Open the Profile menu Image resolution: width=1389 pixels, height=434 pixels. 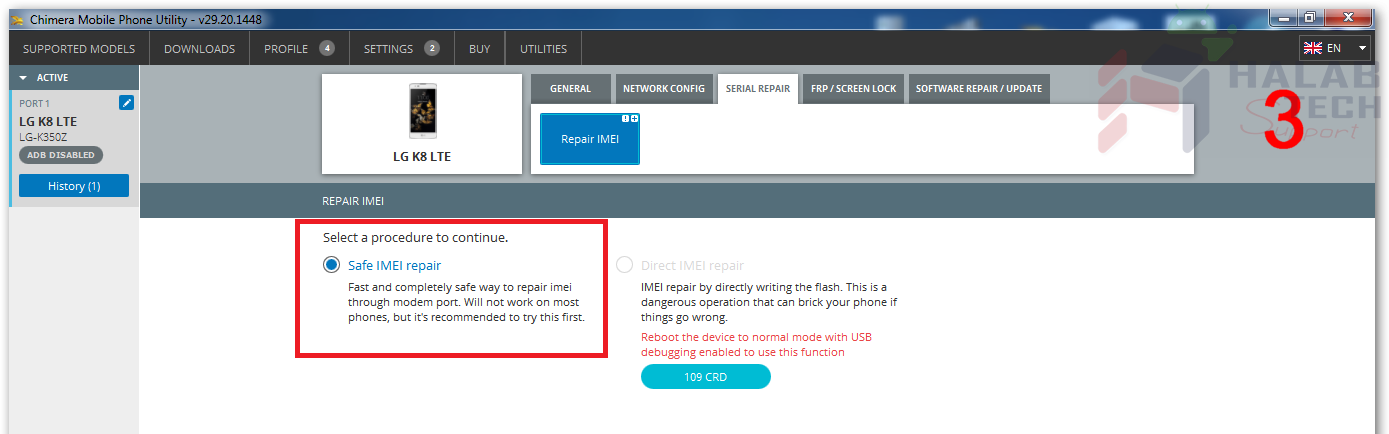coord(299,48)
